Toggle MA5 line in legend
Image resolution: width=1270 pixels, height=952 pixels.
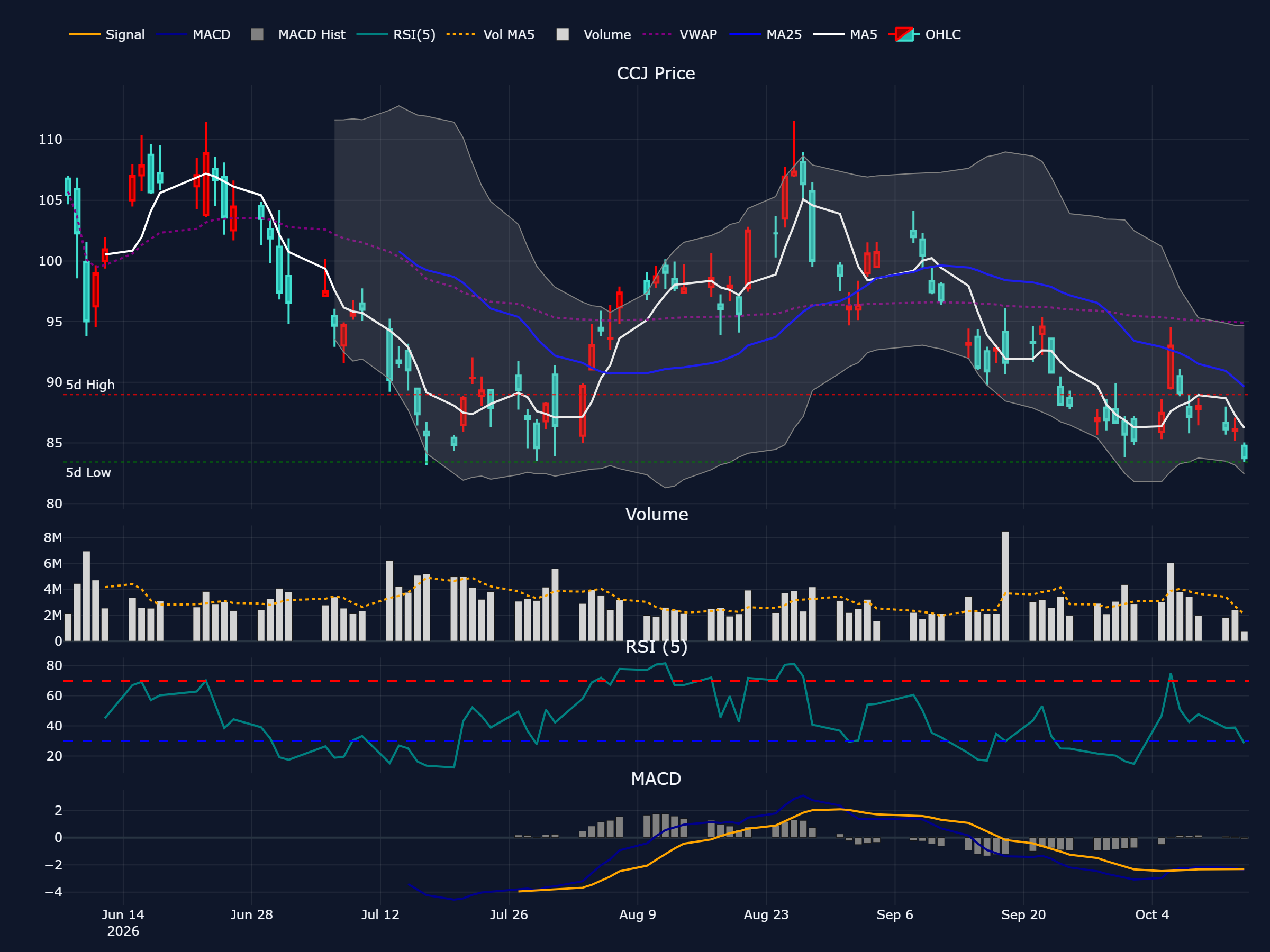click(846, 34)
